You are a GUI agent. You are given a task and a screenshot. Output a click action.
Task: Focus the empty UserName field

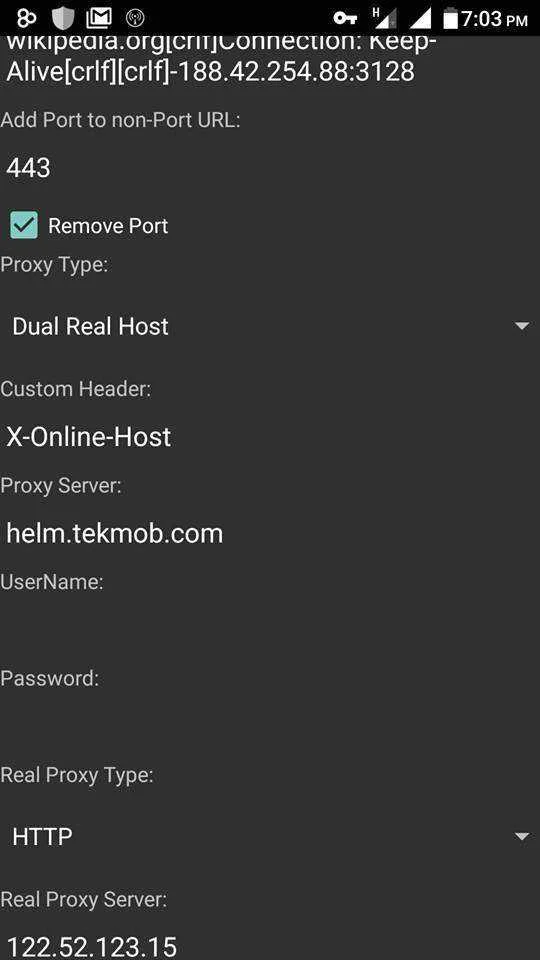(x=270, y=631)
